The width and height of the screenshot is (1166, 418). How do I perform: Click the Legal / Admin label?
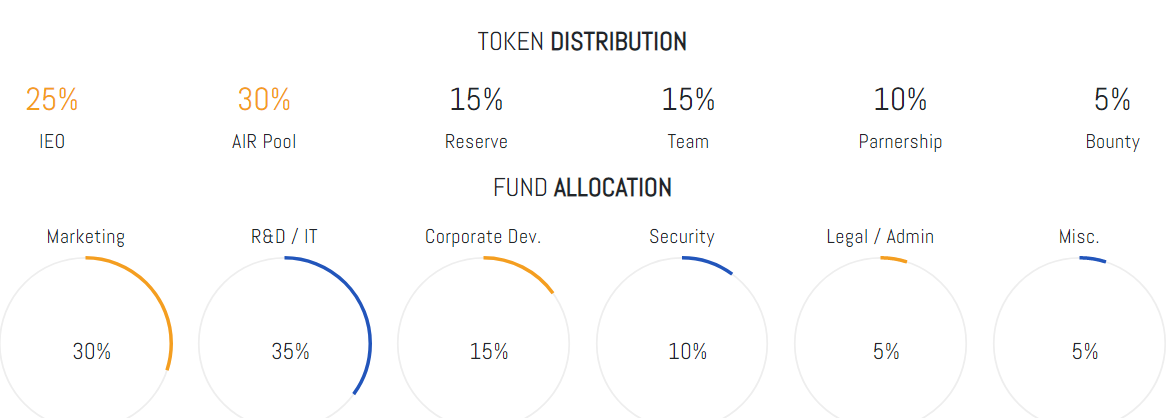880,237
